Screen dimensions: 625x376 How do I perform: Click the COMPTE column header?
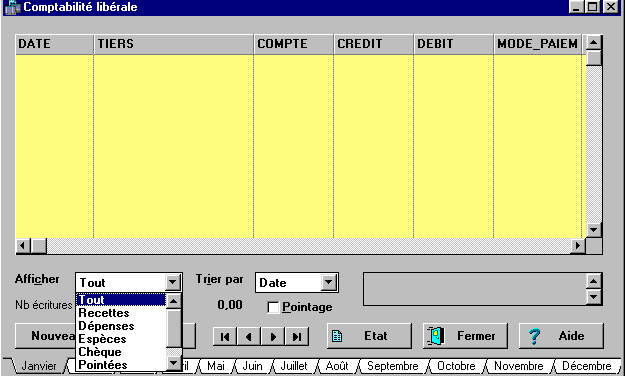(x=293, y=44)
